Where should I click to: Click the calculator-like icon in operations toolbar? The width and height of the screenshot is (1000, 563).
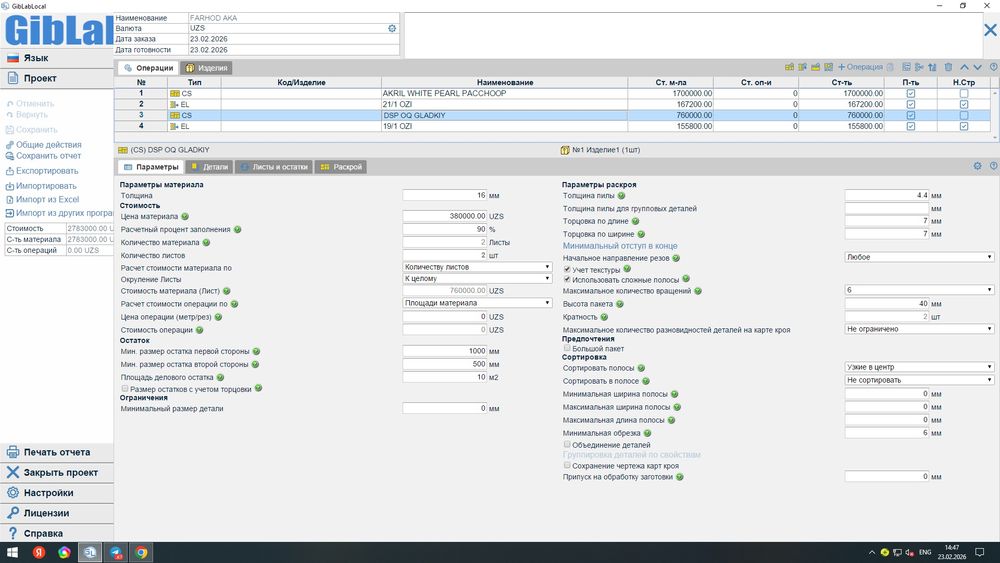(x=906, y=67)
